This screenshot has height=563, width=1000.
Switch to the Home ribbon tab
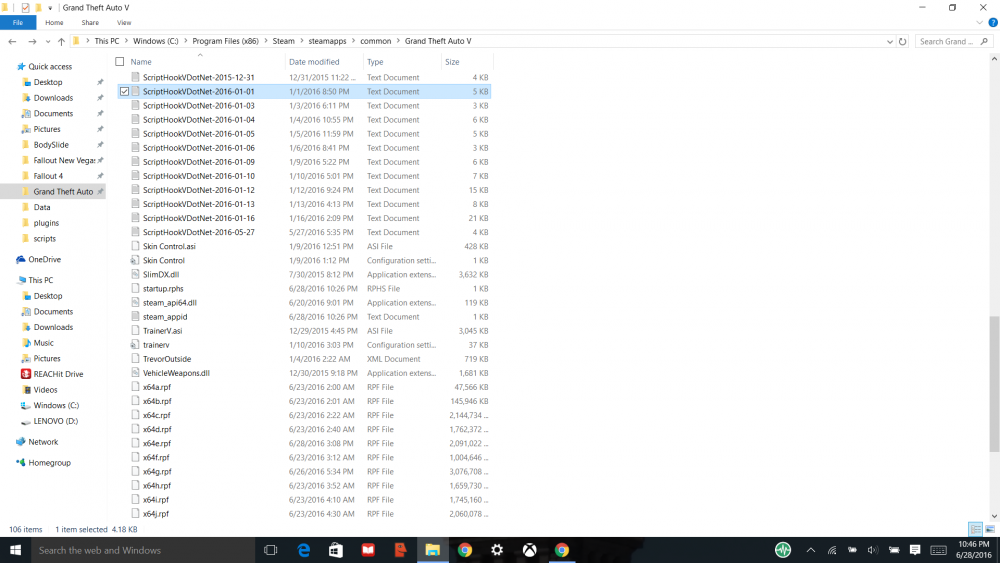coord(54,22)
